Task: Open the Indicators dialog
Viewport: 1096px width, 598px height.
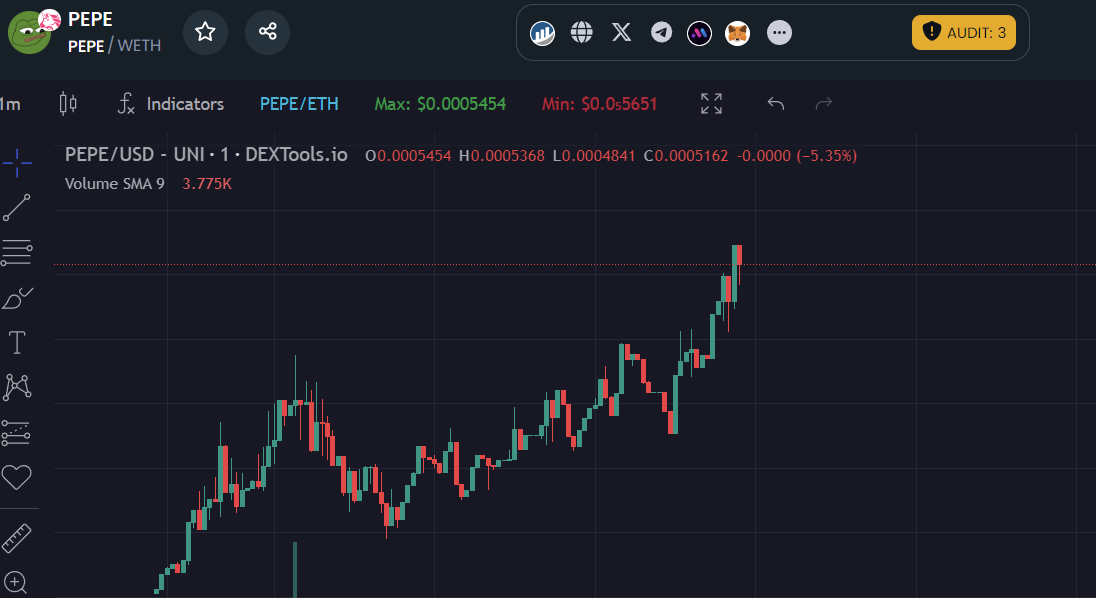Action: pos(171,104)
